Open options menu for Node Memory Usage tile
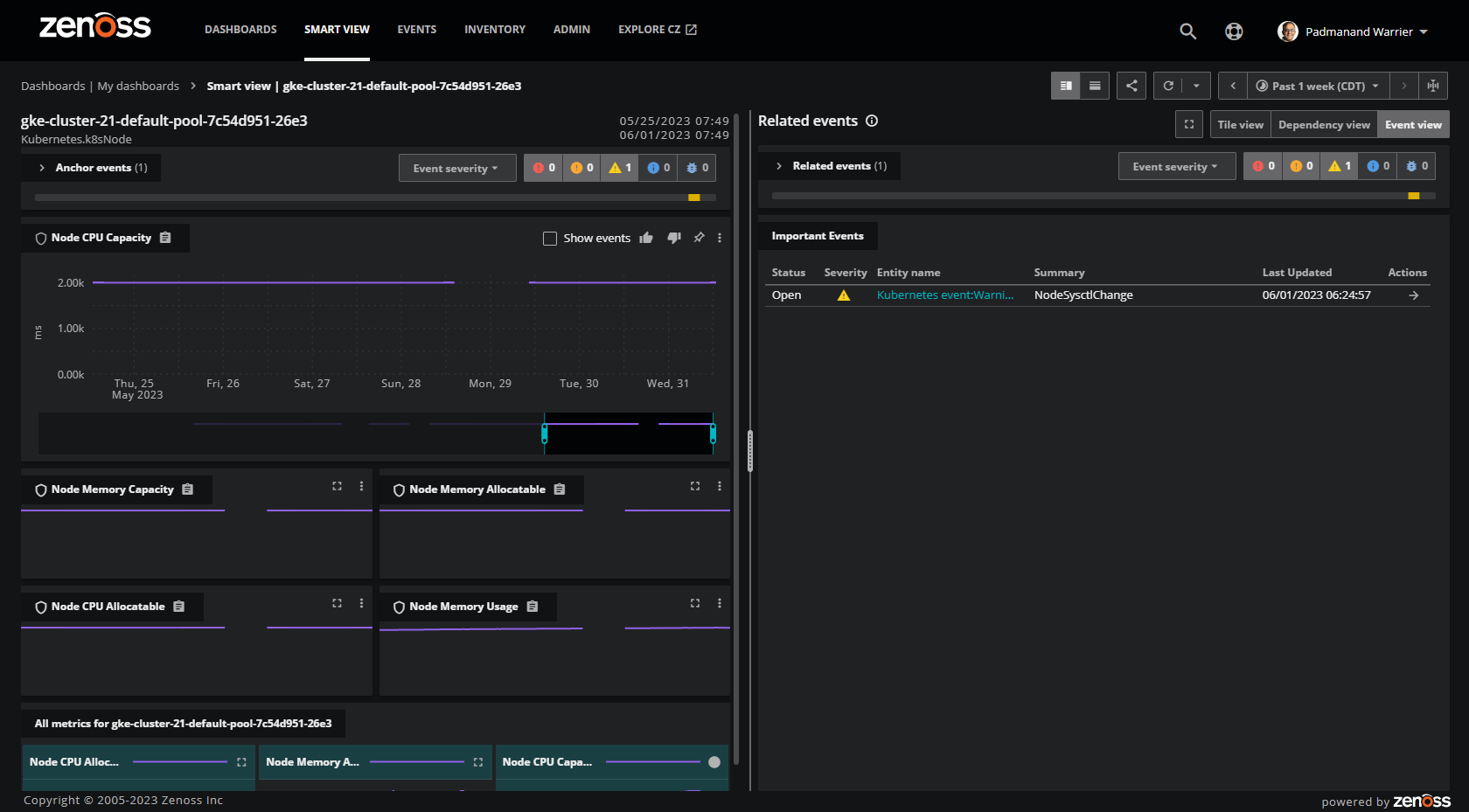The width and height of the screenshot is (1469, 812). pos(720,603)
